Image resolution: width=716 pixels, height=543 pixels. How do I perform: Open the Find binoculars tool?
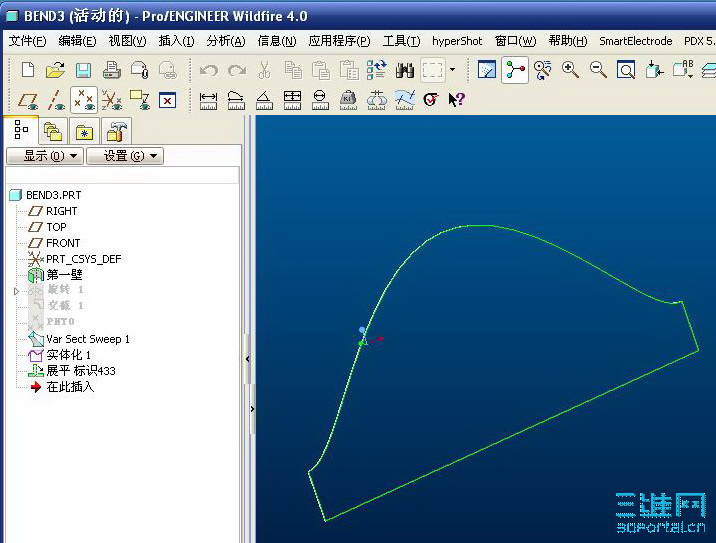pos(405,70)
